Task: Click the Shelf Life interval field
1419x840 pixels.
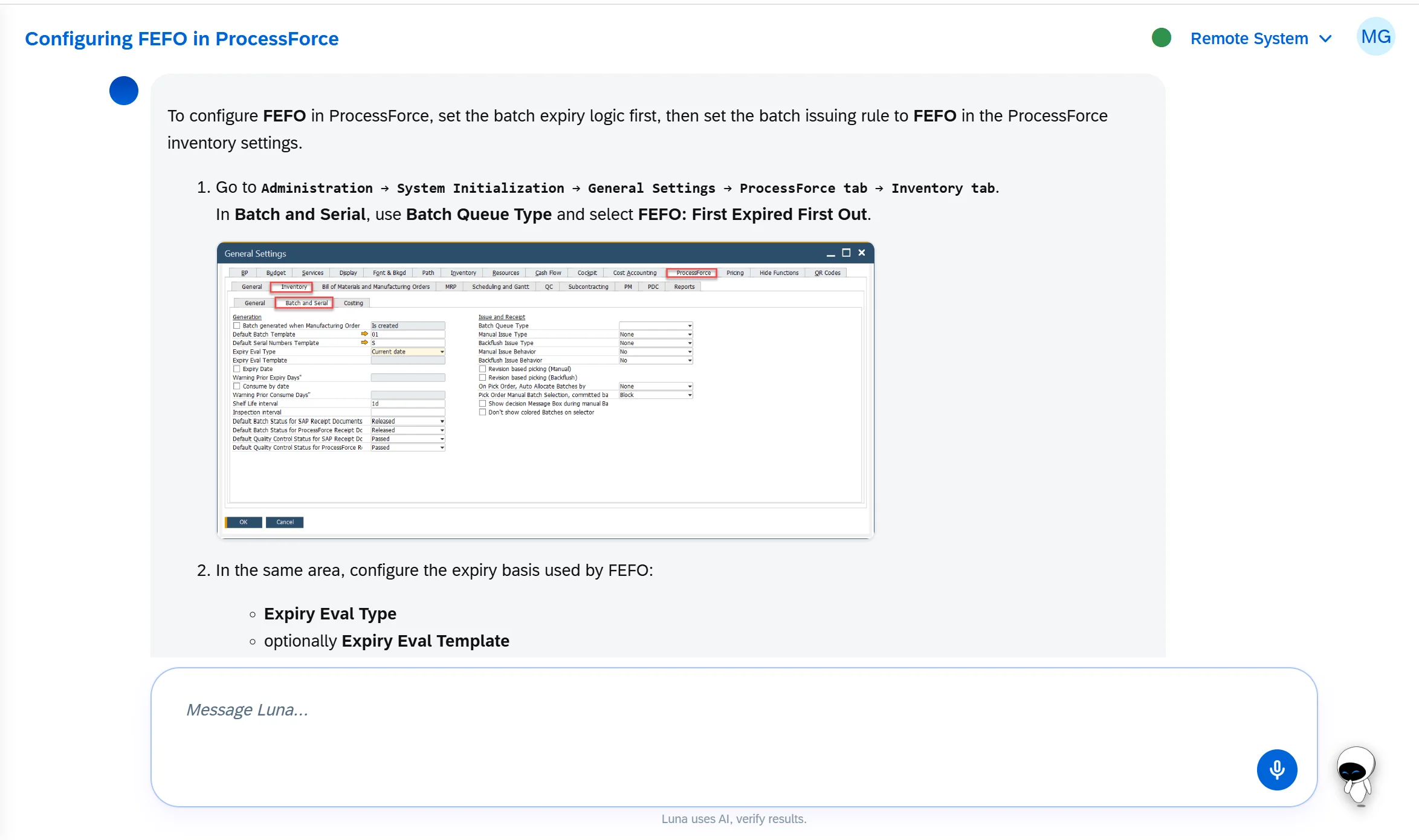Action: coord(407,404)
